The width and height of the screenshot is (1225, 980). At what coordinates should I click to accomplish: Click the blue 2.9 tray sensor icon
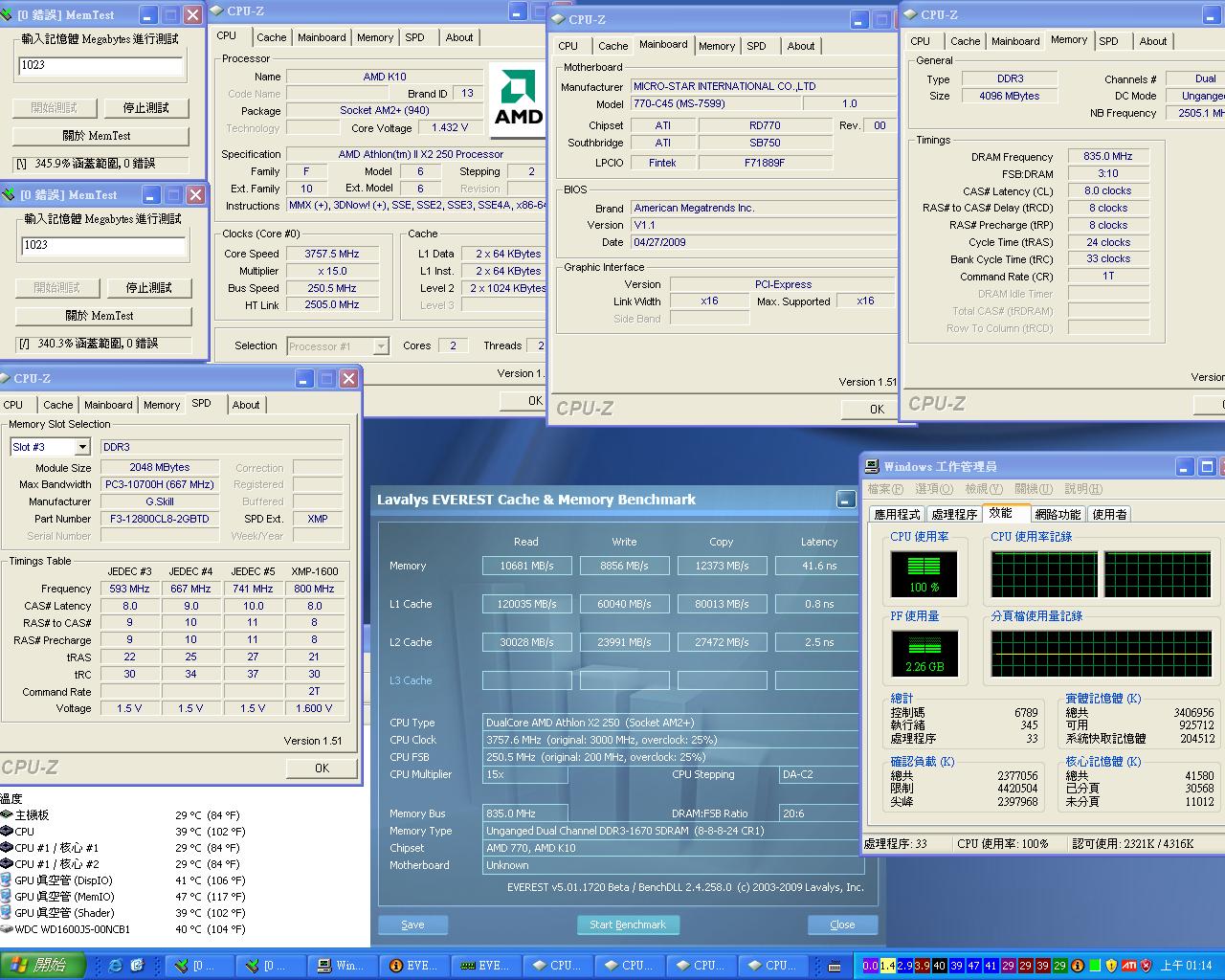(904, 966)
